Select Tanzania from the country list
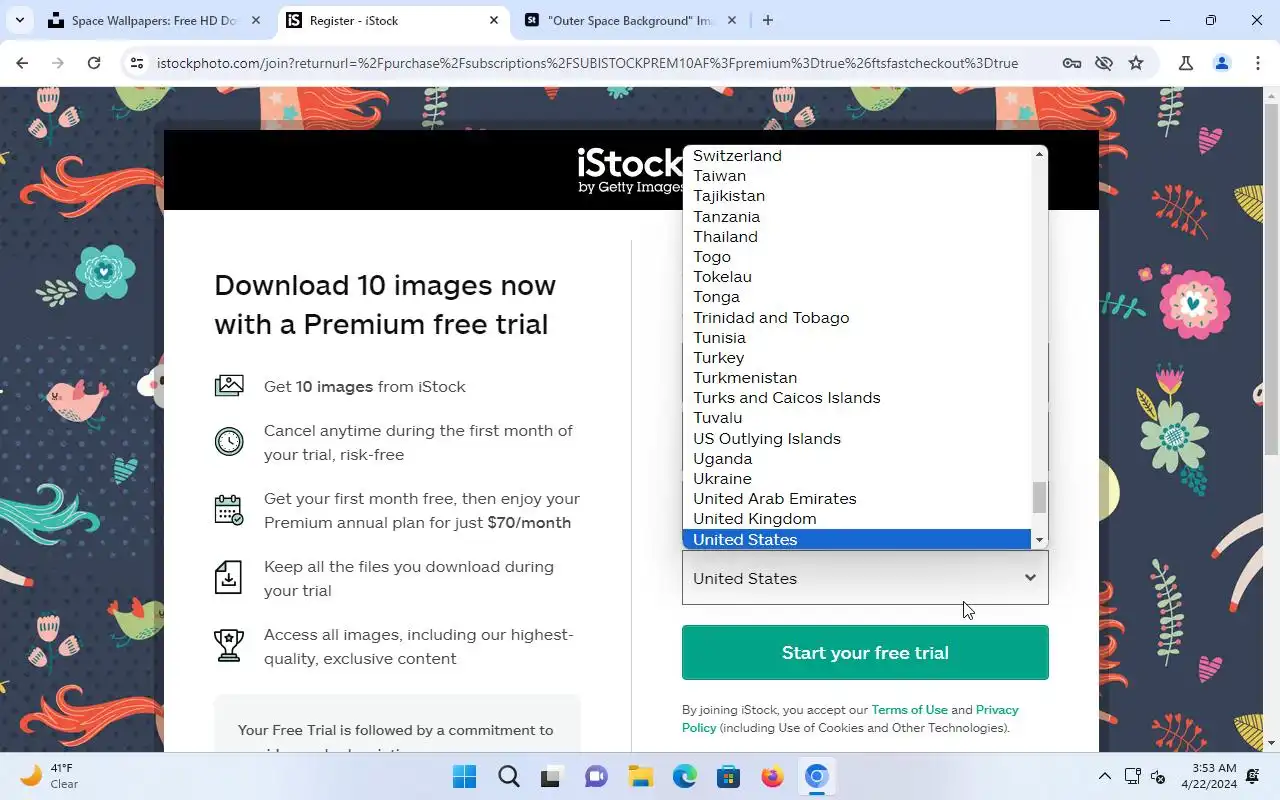This screenshot has width=1280, height=800. coord(857,217)
